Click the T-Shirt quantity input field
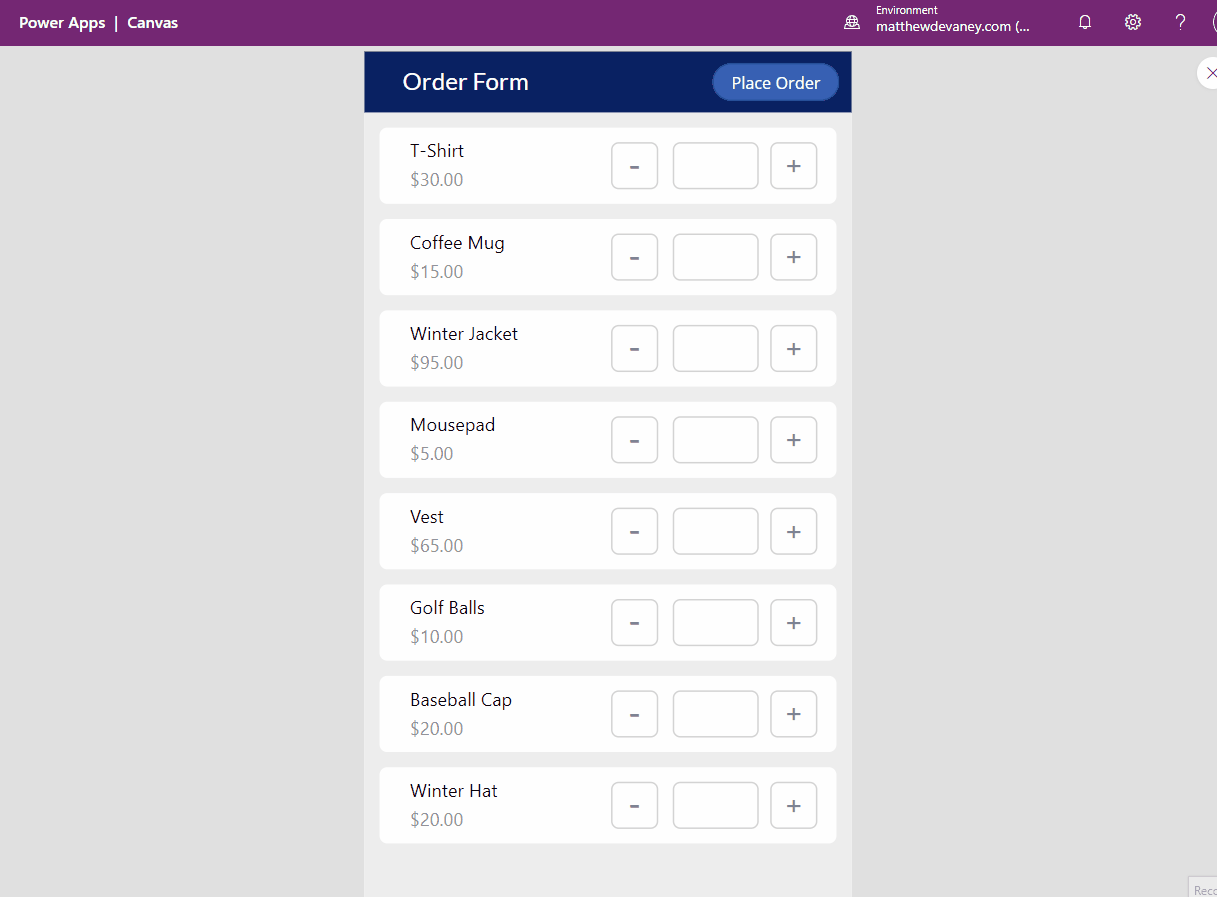The height and width of the screenshot is (897, 1217). click(x=715, y=165)
